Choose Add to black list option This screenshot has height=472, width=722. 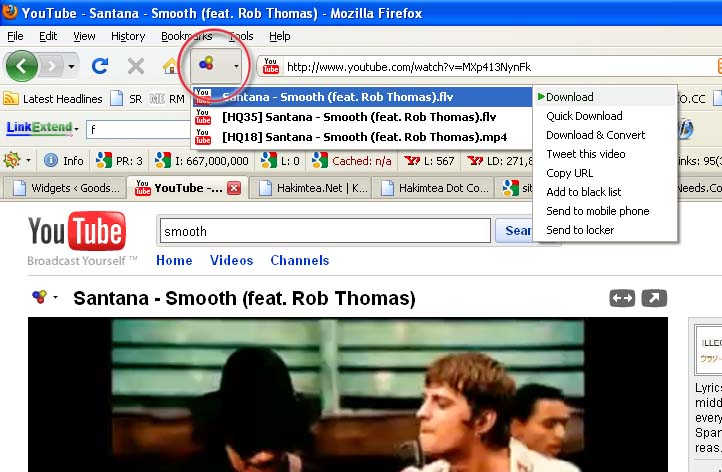(605, 192)
